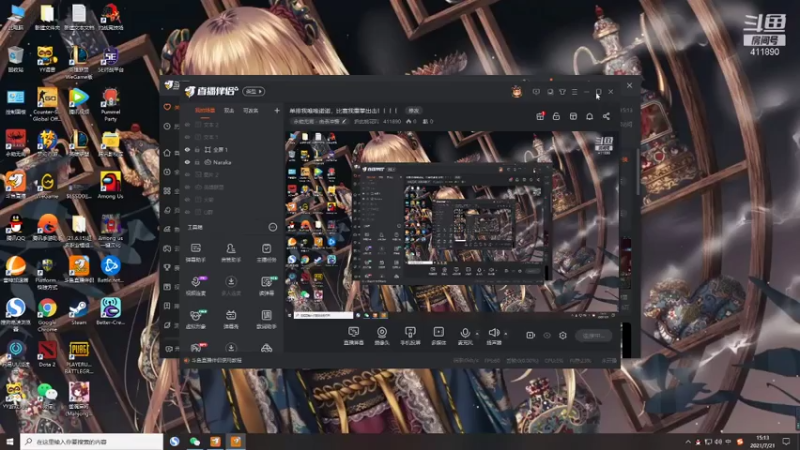Viewport: 800px width, 450px height.
Task: Open the checklist task tool in toolbox
Action: (266, 253)
